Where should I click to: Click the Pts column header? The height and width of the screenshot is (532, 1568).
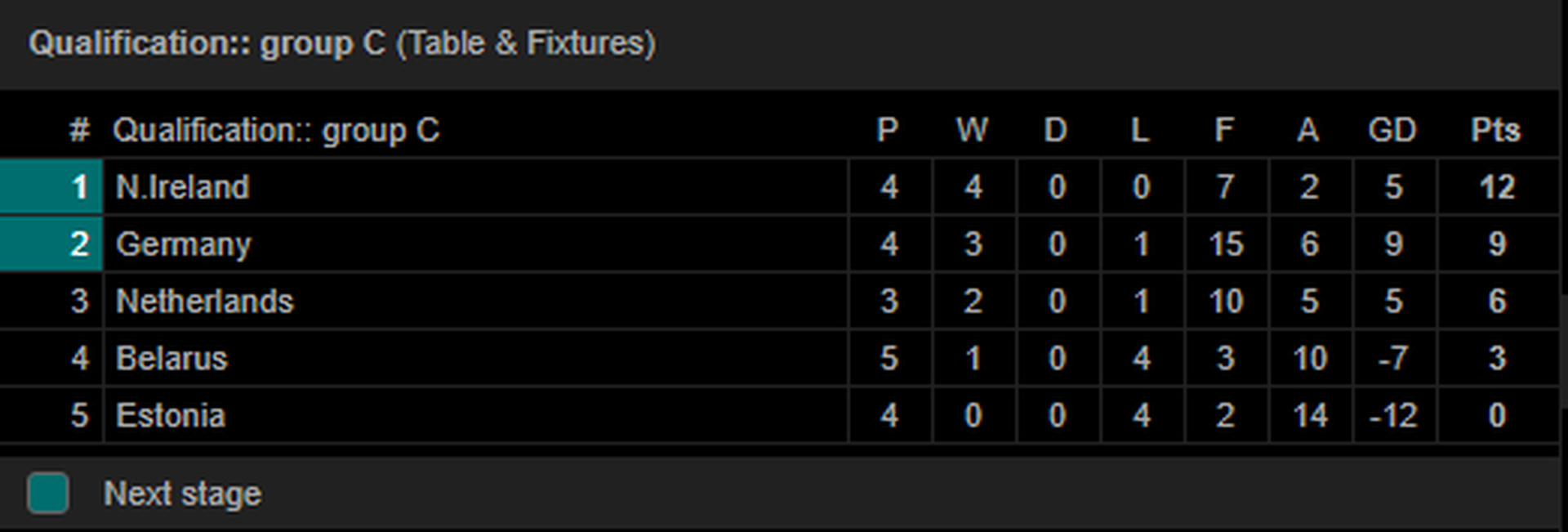[x=1495, y=130]
